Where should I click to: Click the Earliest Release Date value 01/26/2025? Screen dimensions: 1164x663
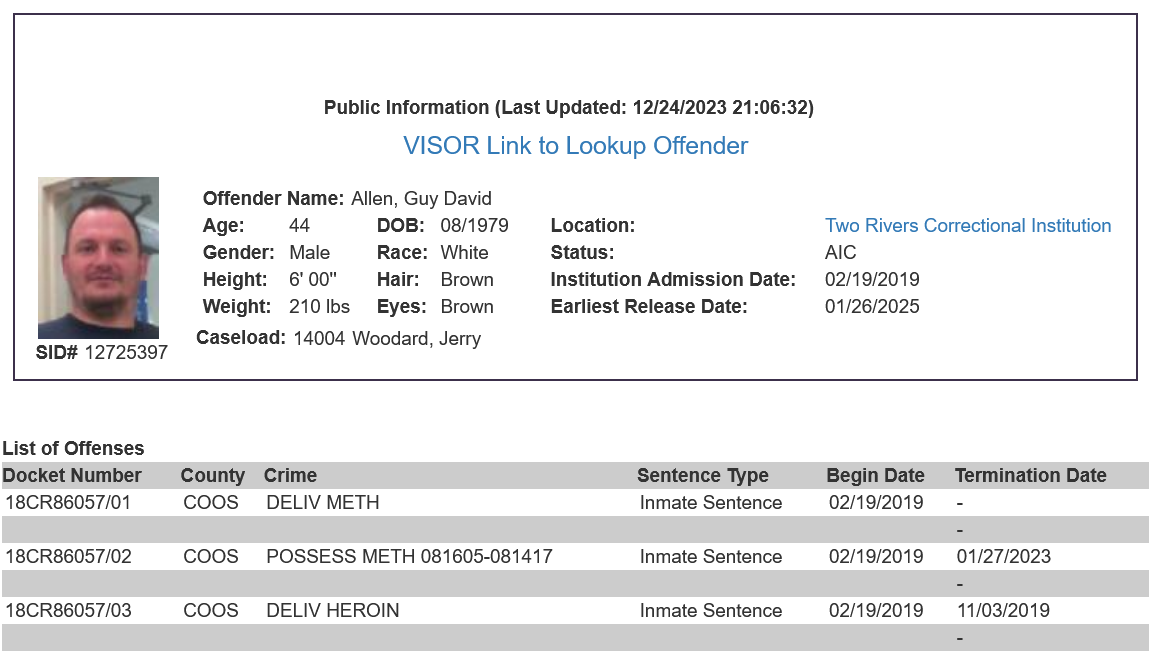pyautogui.click(x=872, y=307)
